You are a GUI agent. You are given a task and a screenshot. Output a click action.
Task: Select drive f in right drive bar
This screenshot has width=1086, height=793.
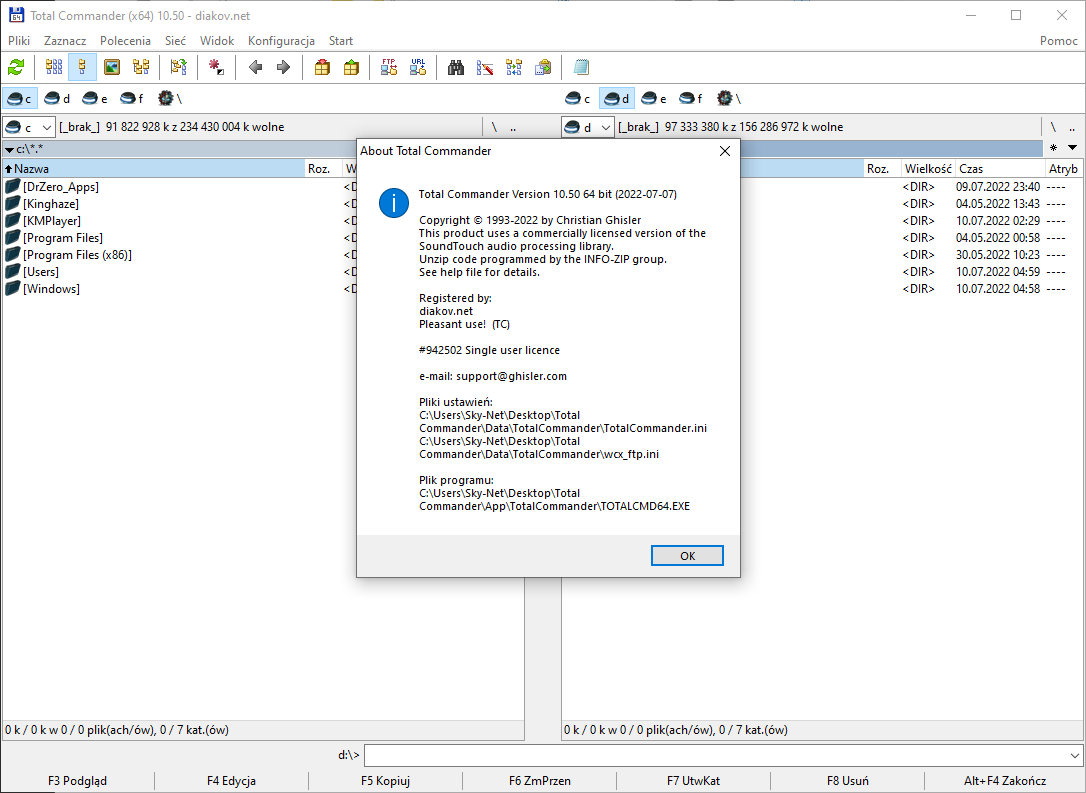(x=691, y=98)
